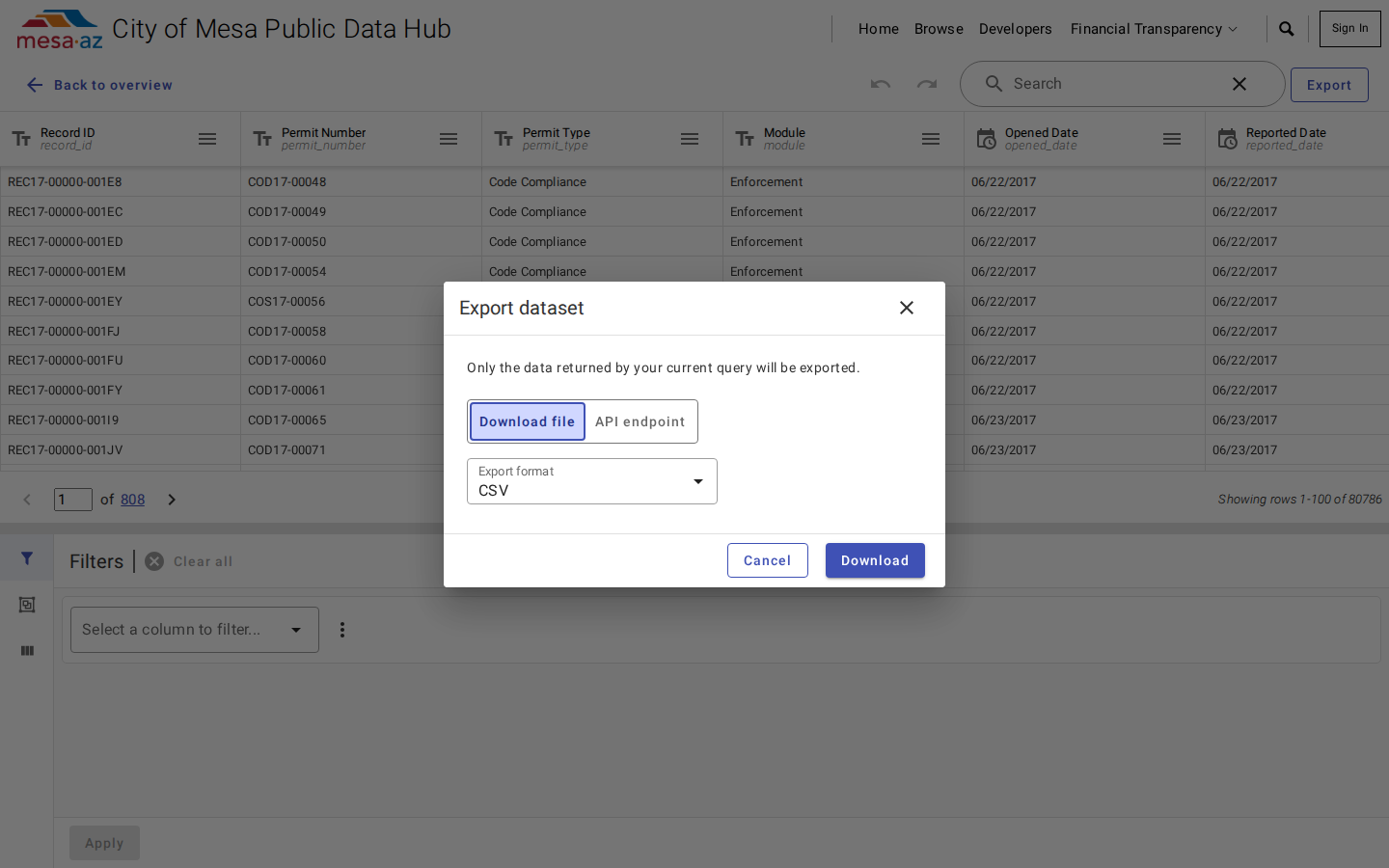Viewport: 1389px width, 868px height.
Task: Open Opened Date column menu
Action: pos(1172,139)
